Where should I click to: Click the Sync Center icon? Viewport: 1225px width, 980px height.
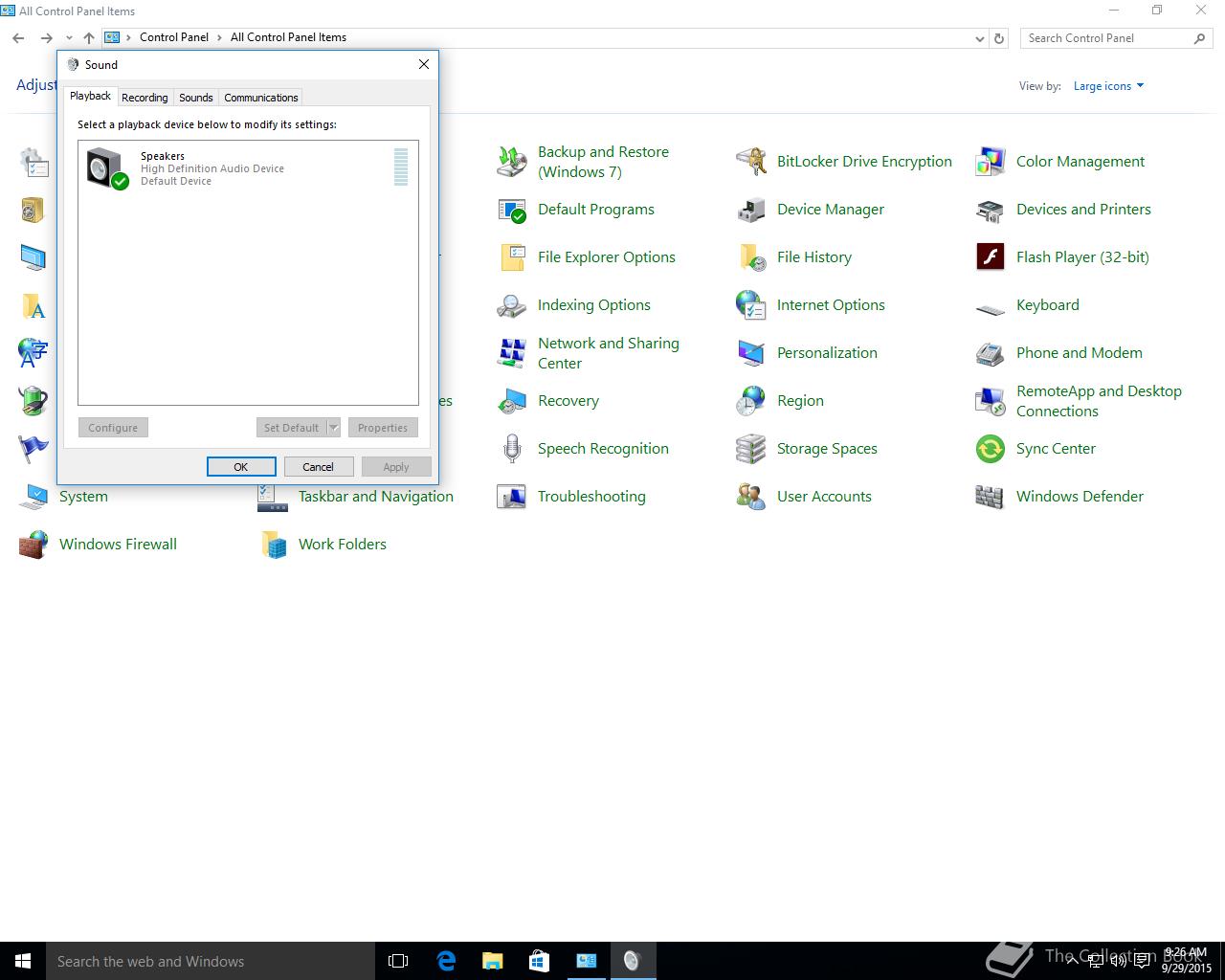[x=990, y=449]
